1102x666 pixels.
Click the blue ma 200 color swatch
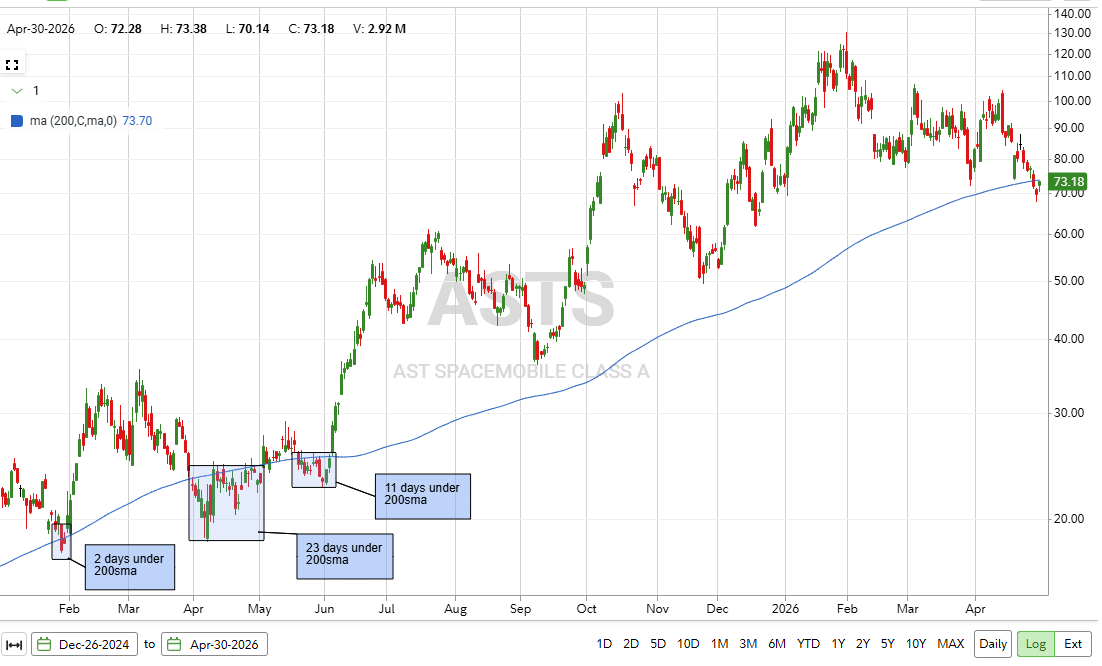point(17,121)
